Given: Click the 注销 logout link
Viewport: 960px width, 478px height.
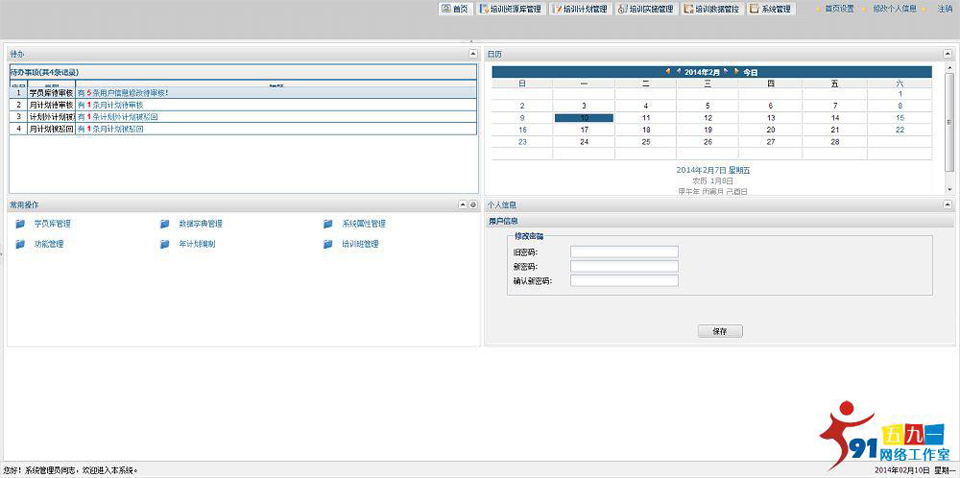Looking at the screenshot, I should click(x=944, y=9).
